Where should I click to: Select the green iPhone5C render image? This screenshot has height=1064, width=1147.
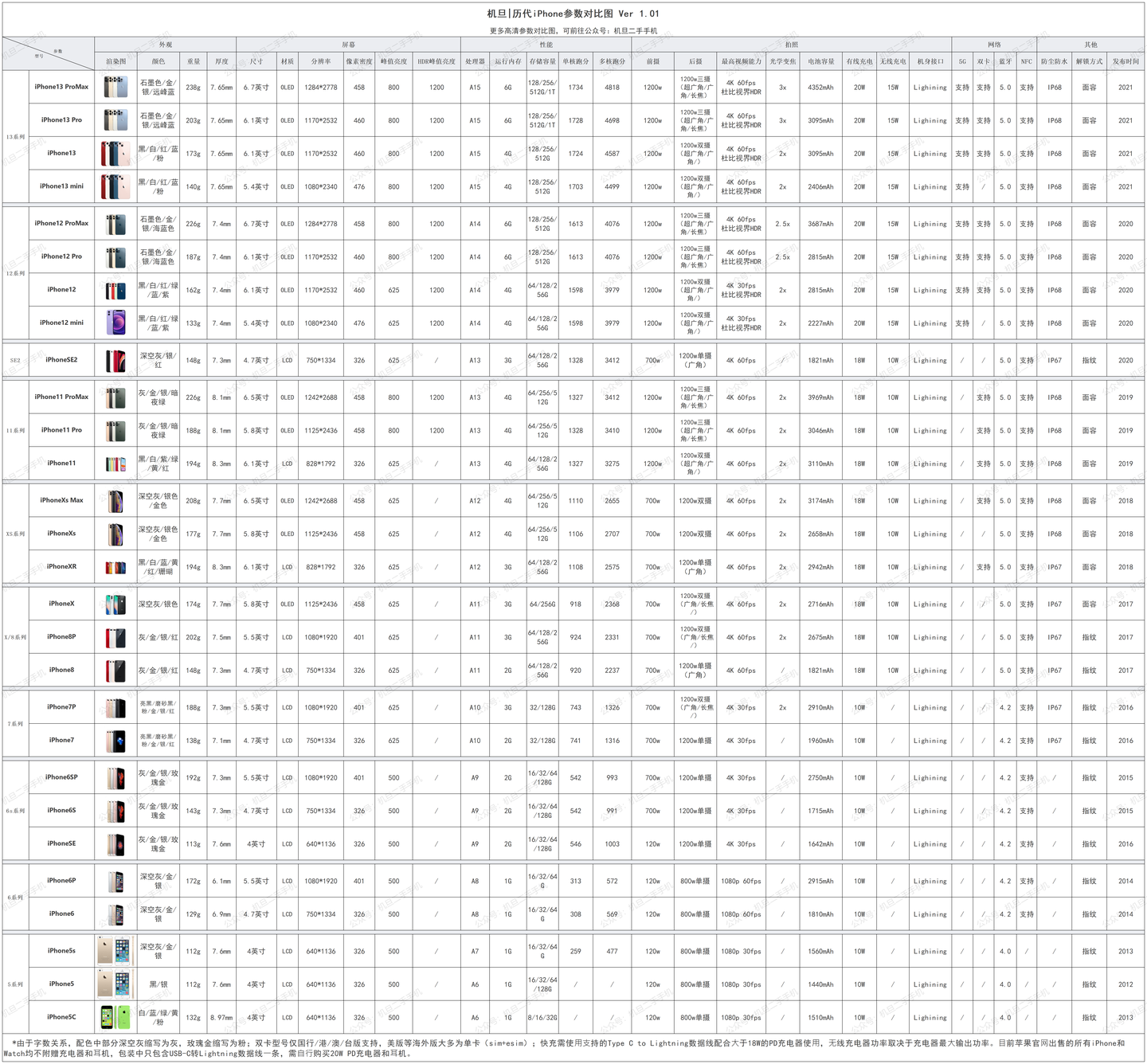click(x=115, y=1017)
